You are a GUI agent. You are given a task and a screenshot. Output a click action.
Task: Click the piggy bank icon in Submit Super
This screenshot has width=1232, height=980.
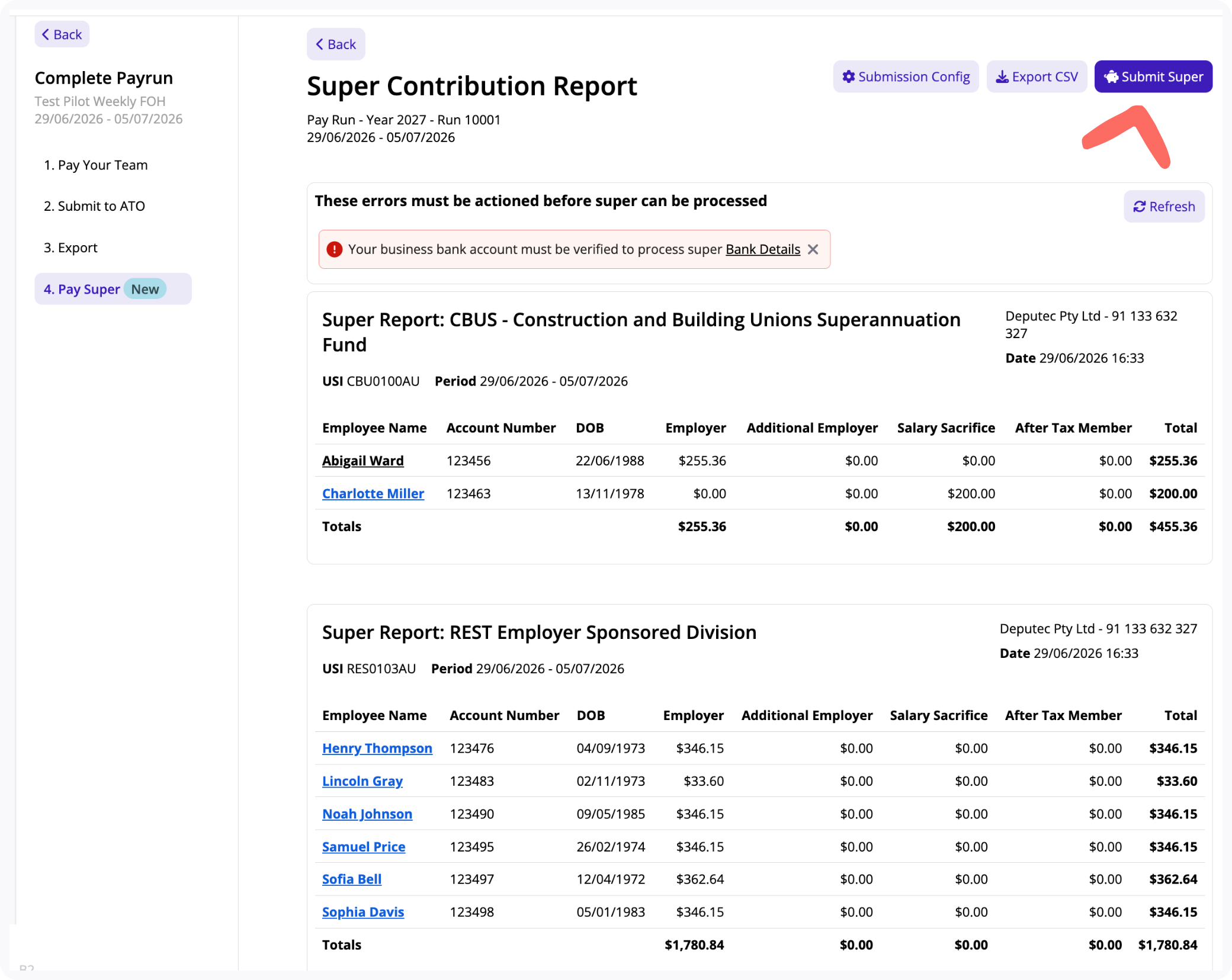(1111, 77)
